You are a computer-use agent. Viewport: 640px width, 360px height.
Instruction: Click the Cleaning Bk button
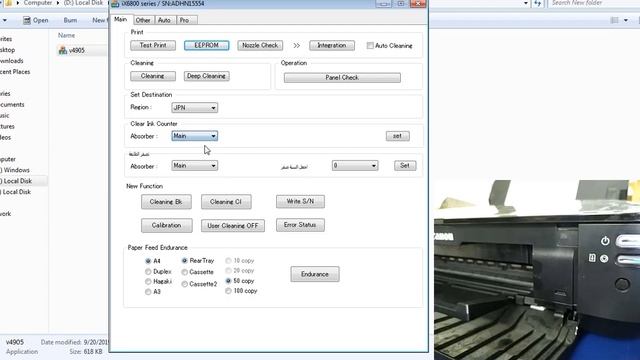[x=166, y=202]
